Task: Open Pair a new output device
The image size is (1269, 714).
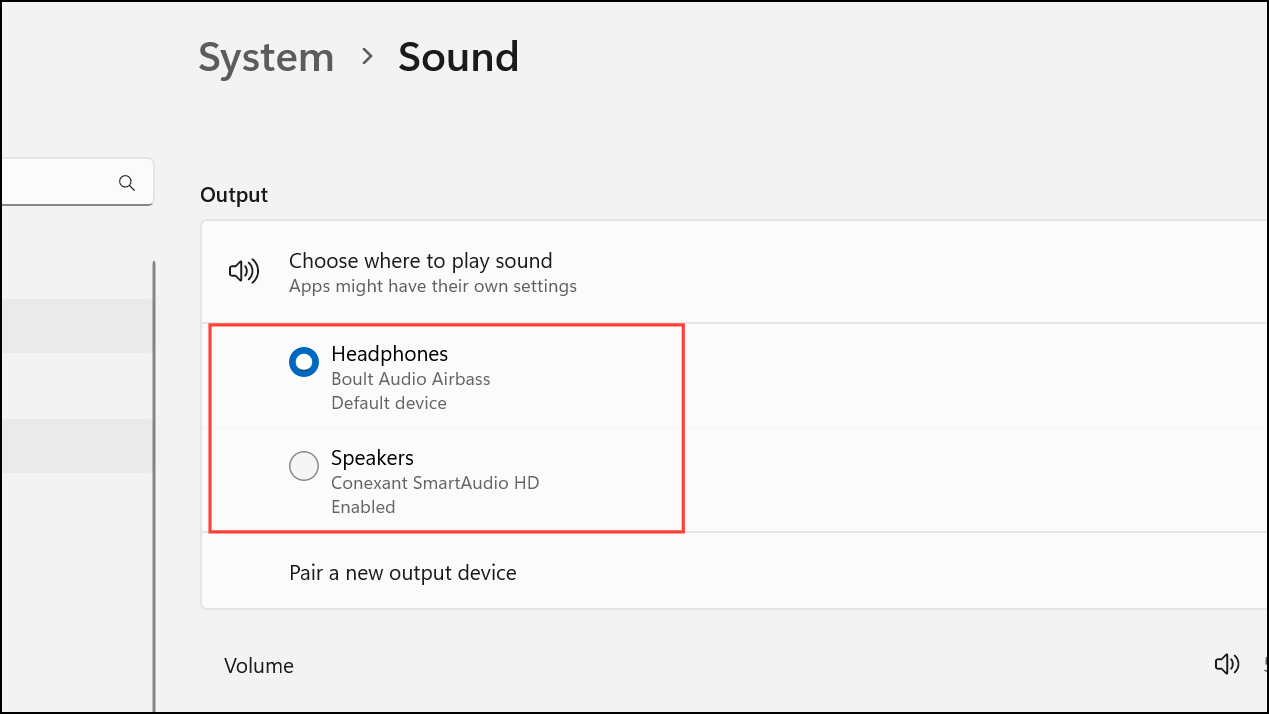Action: (x=403, y=573)
